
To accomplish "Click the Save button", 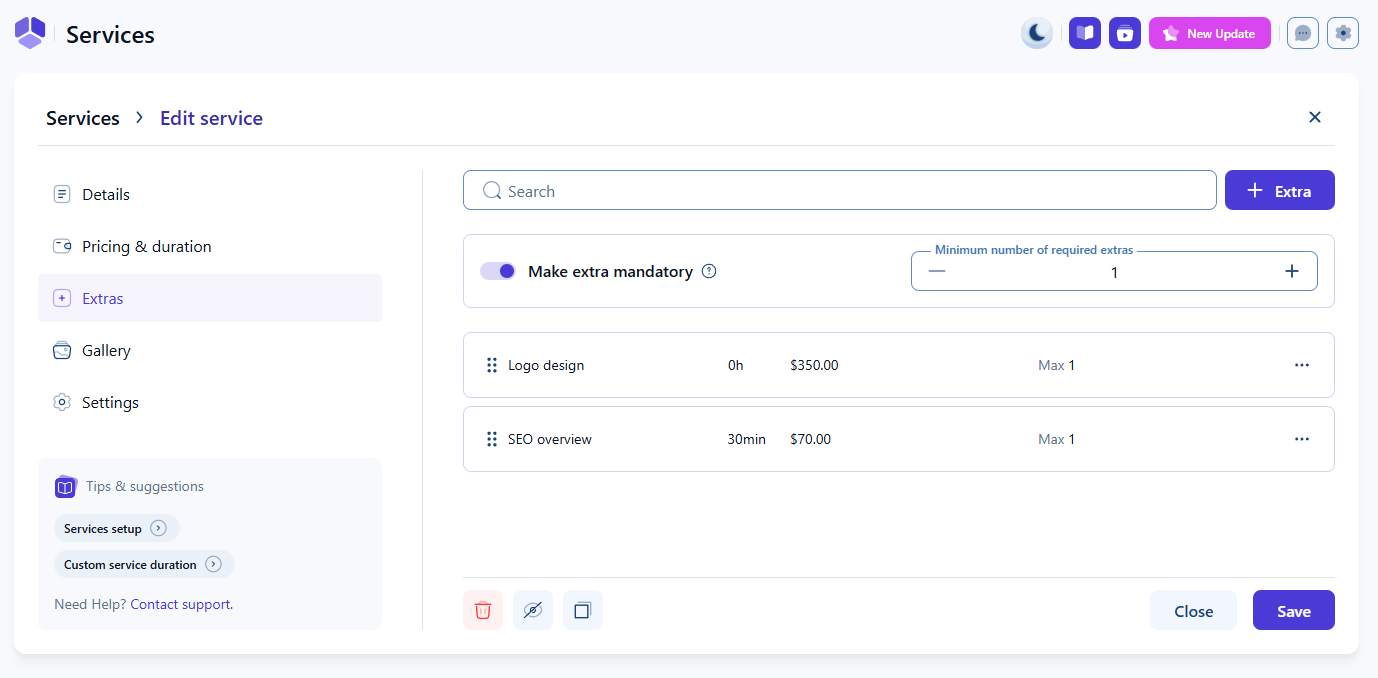I will pyautogui.click(x=1293, y=611).
